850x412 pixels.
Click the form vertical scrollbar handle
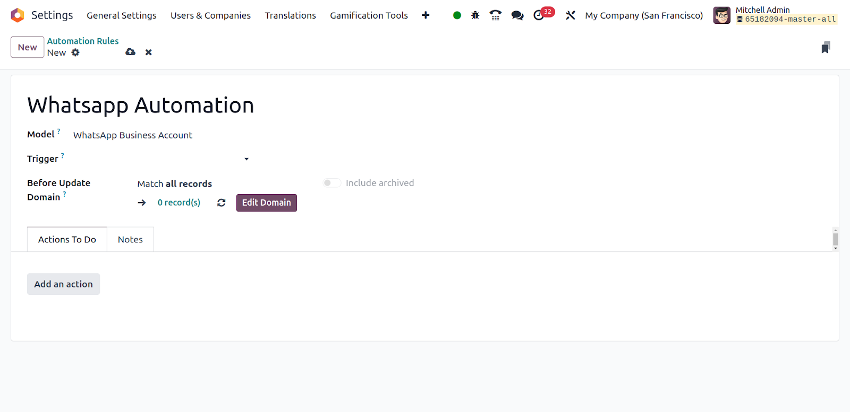click(835, 239)
